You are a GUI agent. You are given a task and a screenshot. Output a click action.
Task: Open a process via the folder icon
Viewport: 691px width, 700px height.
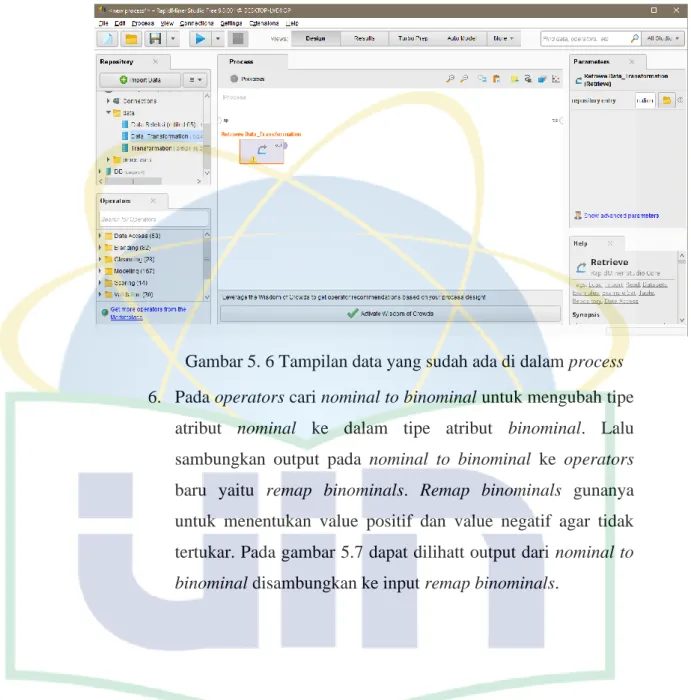tap(131, 39)
